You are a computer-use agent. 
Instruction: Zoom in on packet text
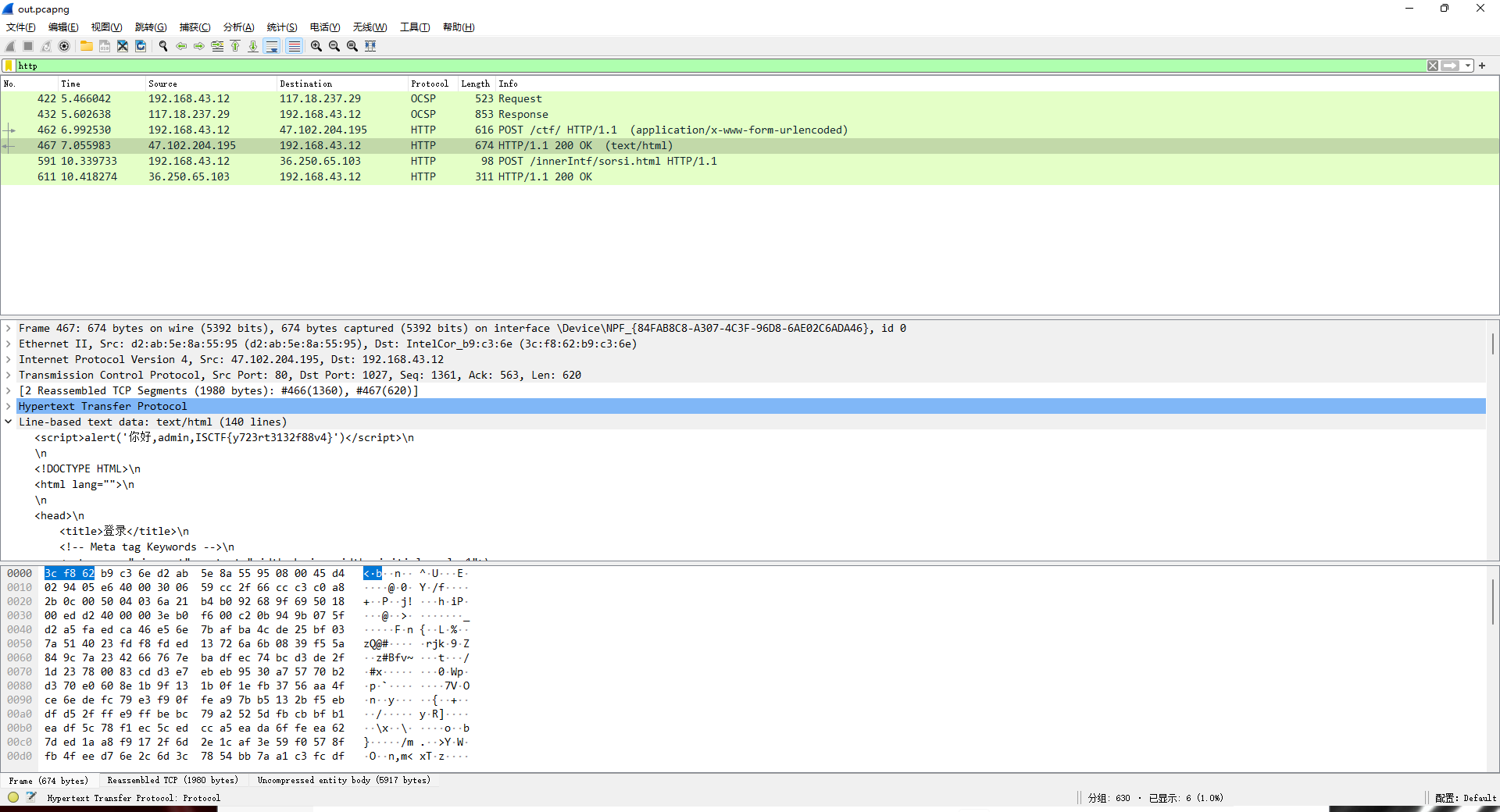point(316,46)
